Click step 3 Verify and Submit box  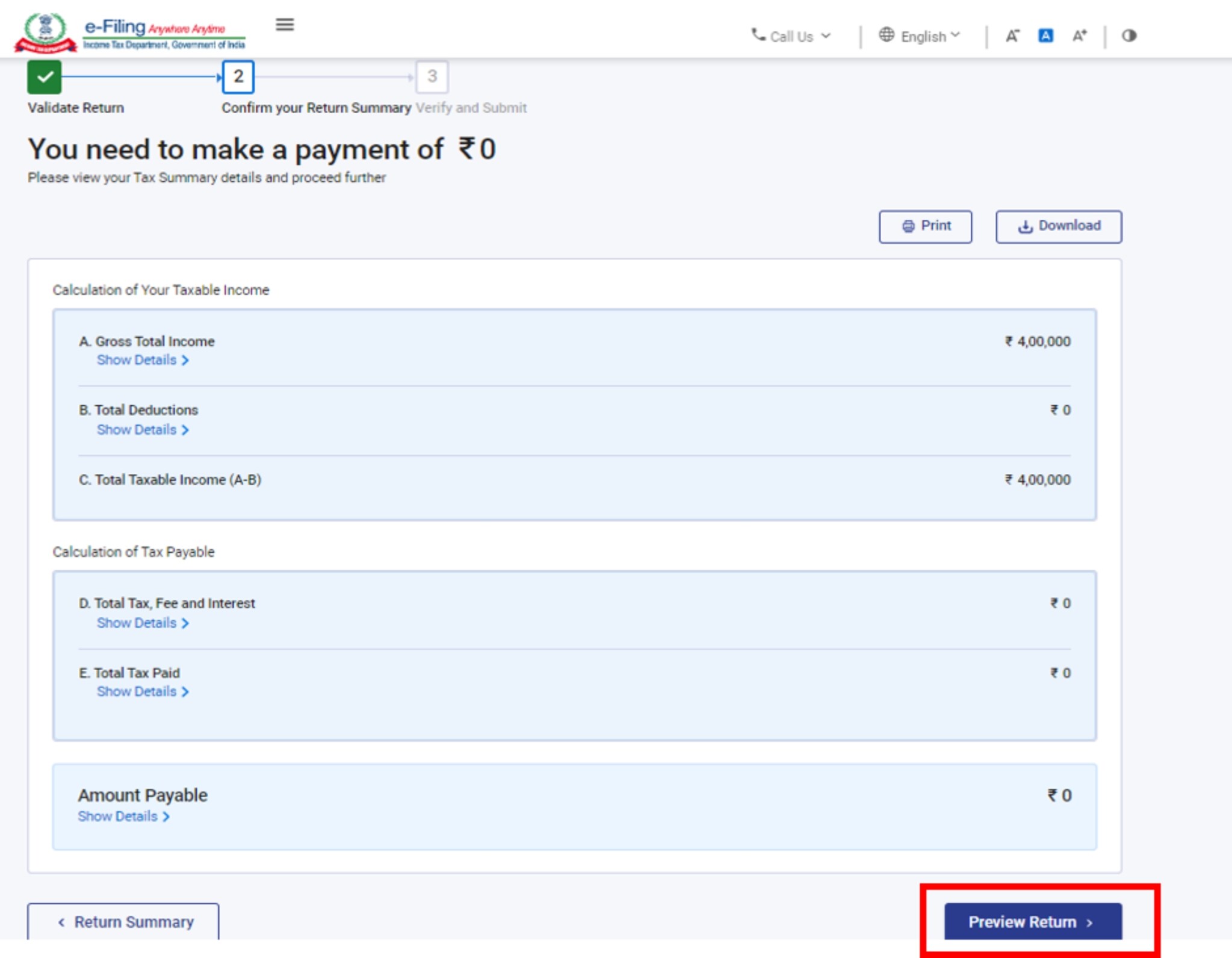click(x=432, y=77)
